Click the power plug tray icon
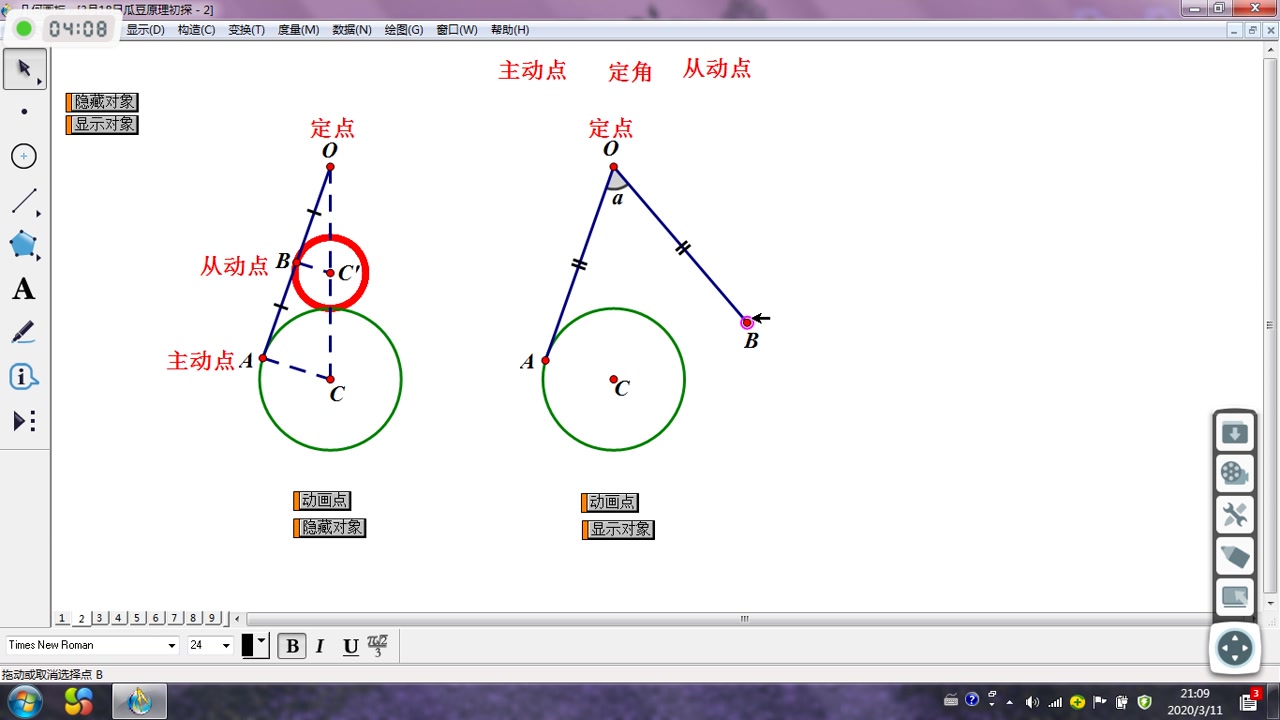This screenshot has height=720, width=1280. [x=1122, y=701]
